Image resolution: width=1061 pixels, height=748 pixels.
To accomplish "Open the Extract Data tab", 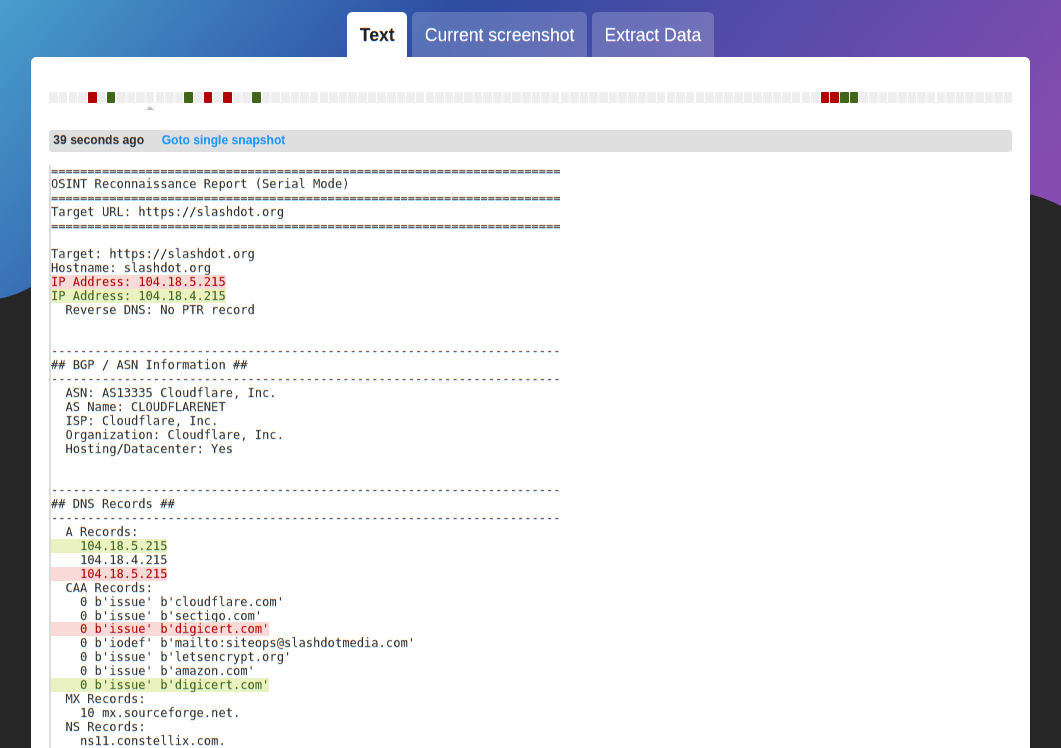I will (x=652, y=35).
